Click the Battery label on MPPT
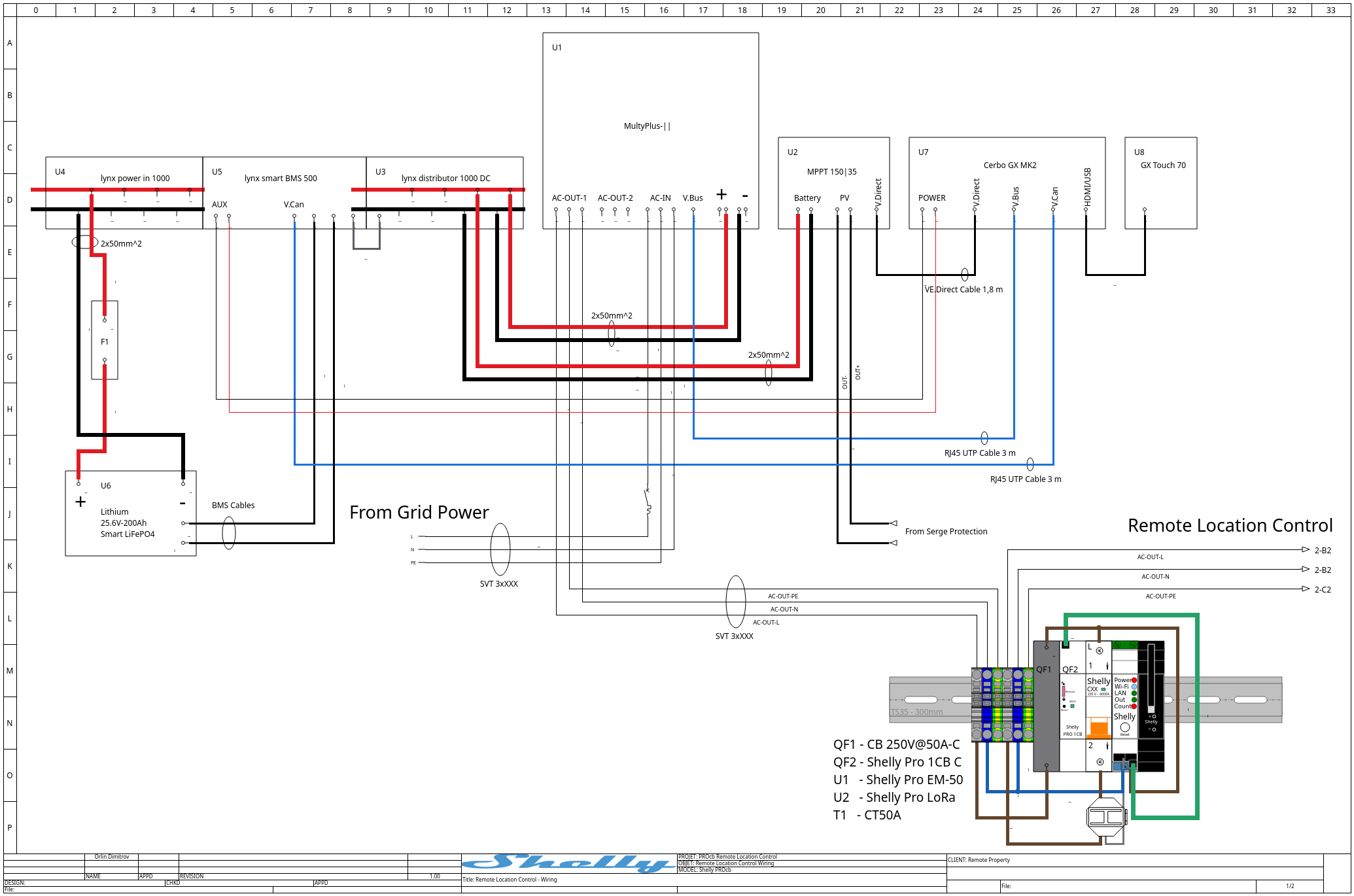The height and width of the screenshot is (896, 1354). (x=807, y=198)
